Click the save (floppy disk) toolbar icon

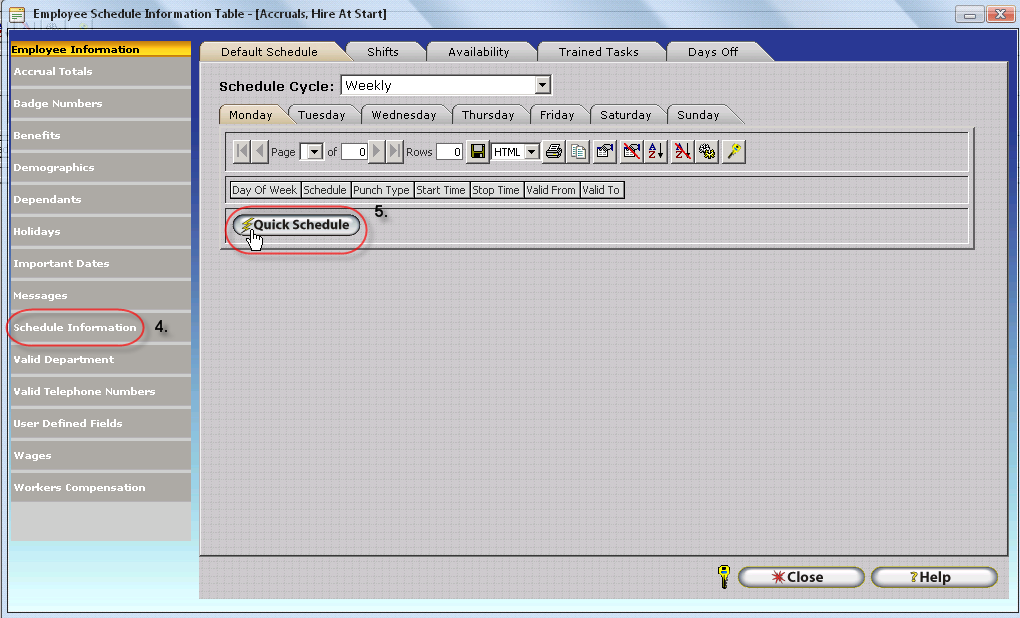(478, 152)
